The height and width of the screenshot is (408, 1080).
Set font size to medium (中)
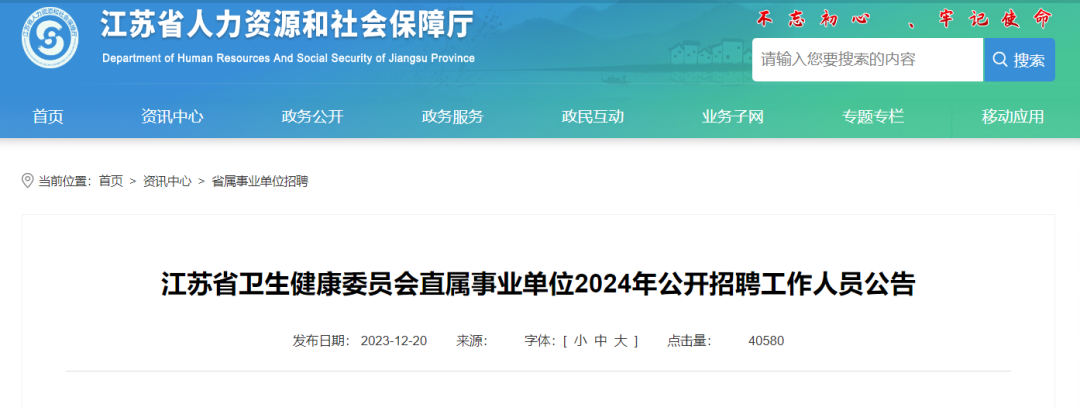600,341
